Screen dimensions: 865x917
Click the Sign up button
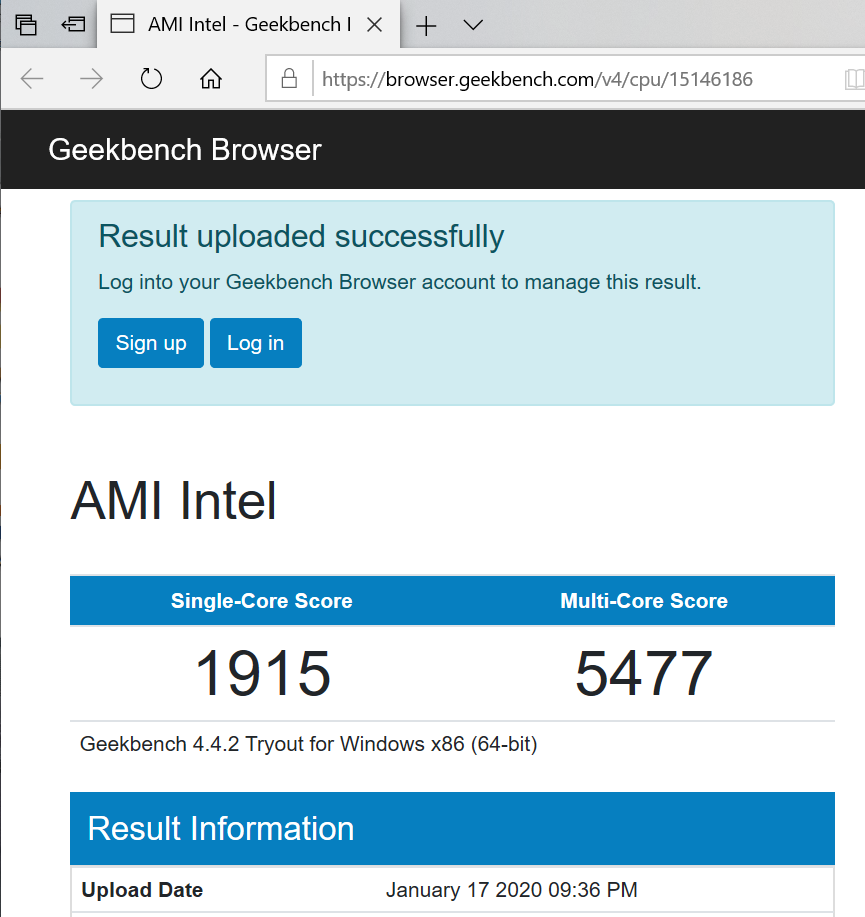pyautogui.click(x=151, y=343)
